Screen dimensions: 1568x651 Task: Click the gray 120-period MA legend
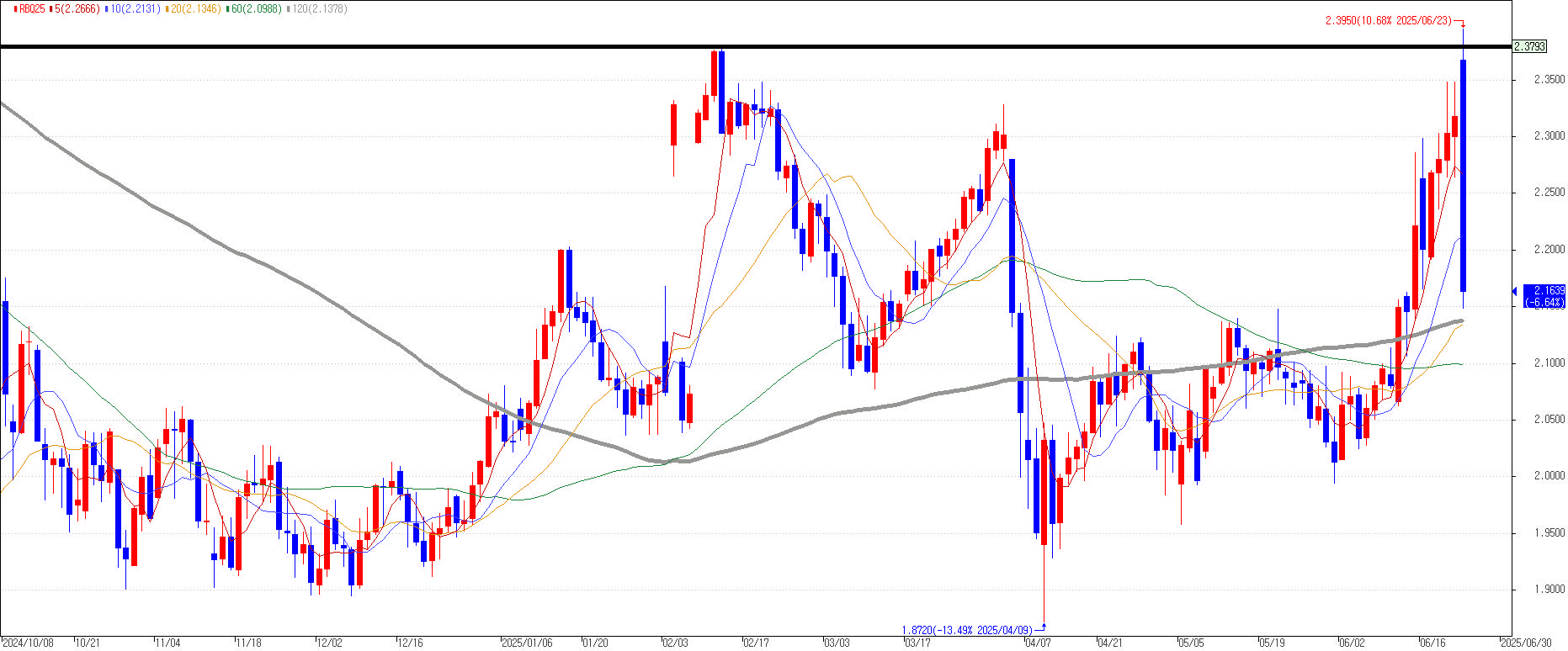[x=316, y=8]
